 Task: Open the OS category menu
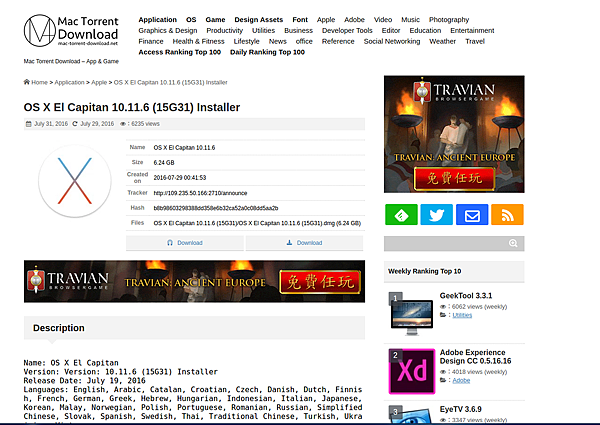coord(191,20)
